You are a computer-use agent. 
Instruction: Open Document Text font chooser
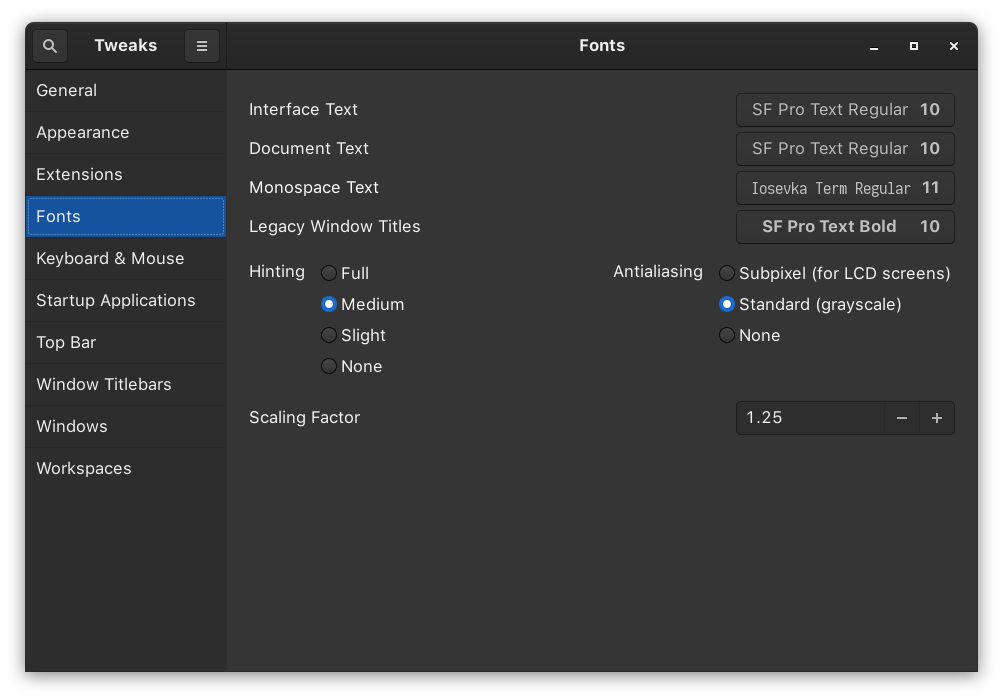845,149
